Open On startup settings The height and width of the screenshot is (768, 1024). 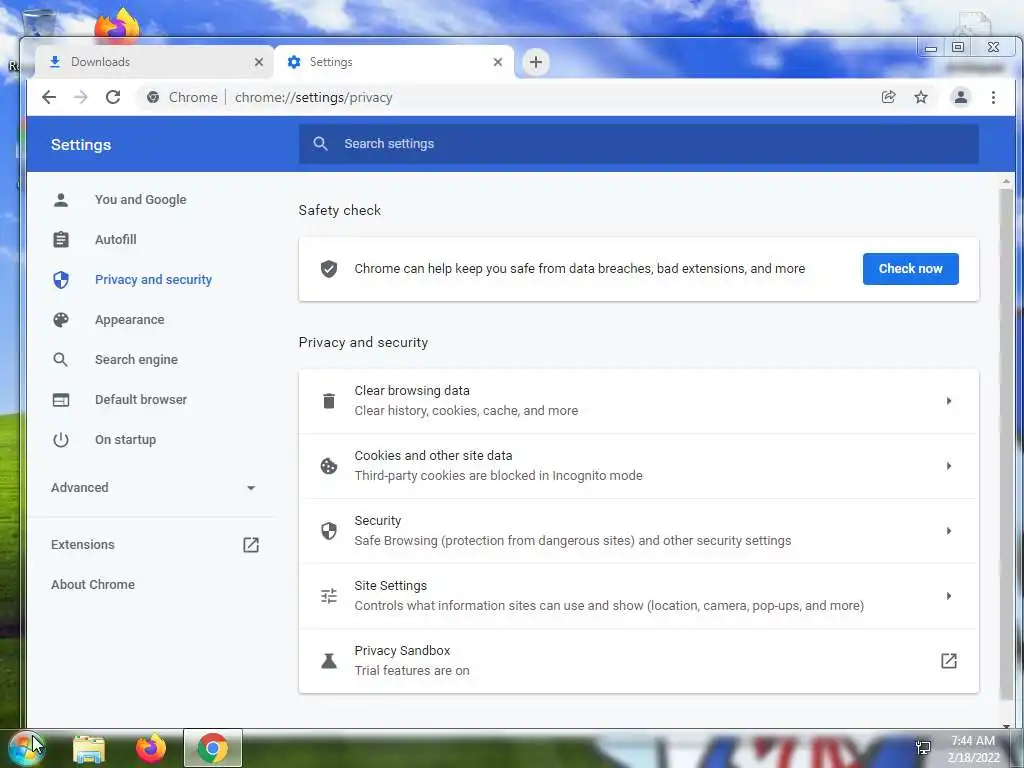pyautogui.click(x=125, y=440)
